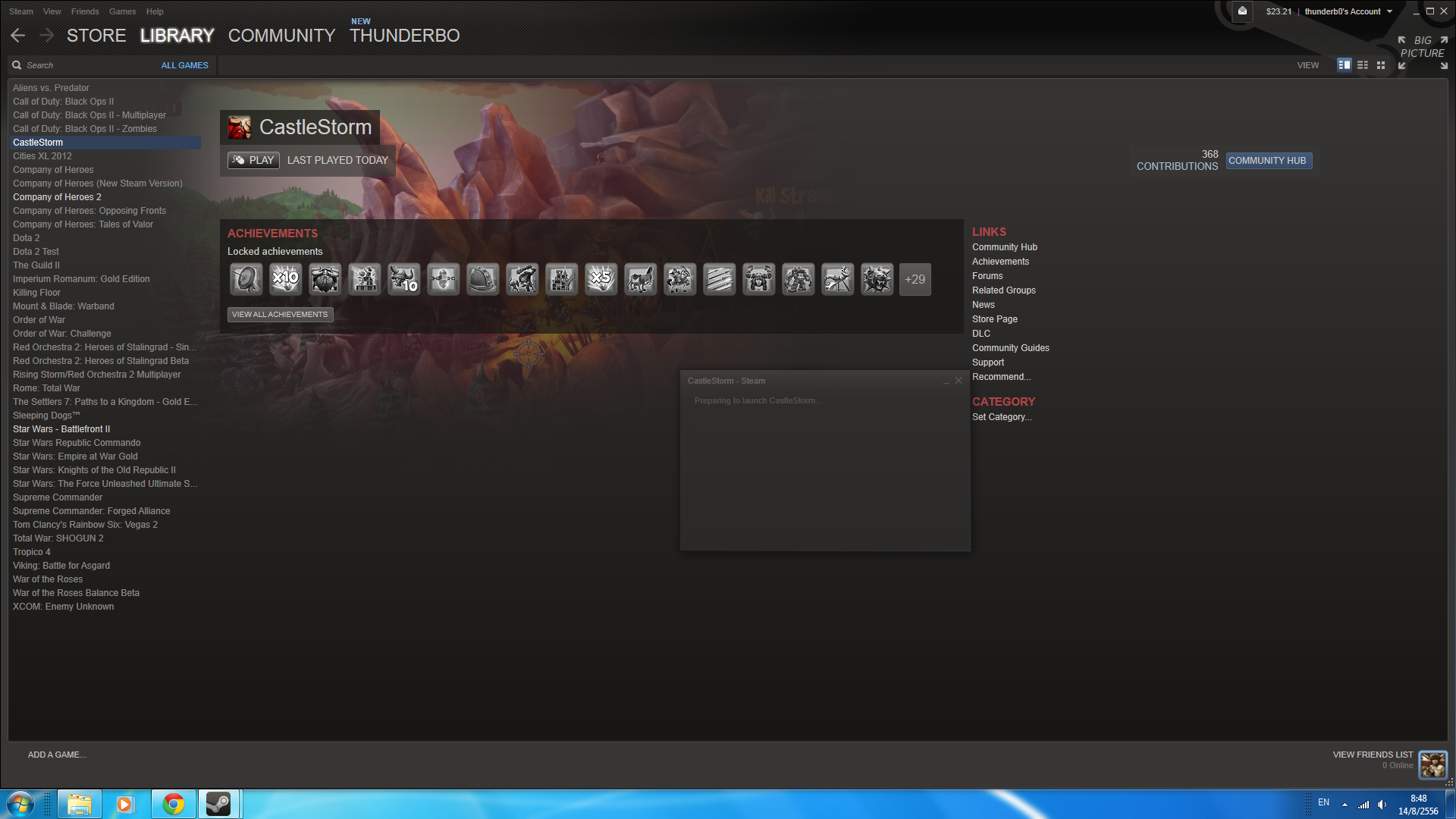Click the COMMUNITY HUB button
The image size is (1456, 819).
click(1267, 161)
